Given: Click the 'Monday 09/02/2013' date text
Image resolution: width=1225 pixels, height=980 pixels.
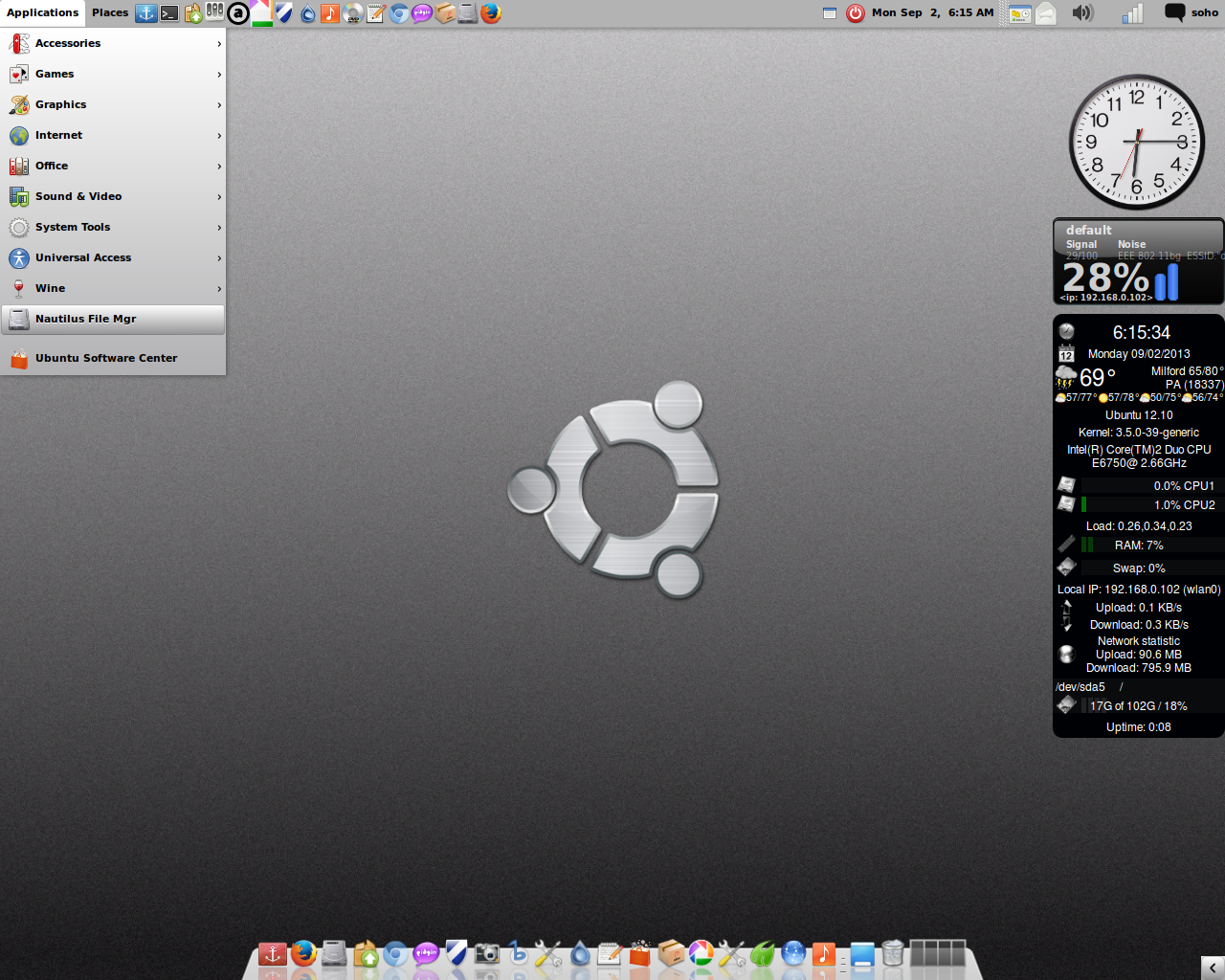Looking at the screenshot, I should (x=1139, y=354).
